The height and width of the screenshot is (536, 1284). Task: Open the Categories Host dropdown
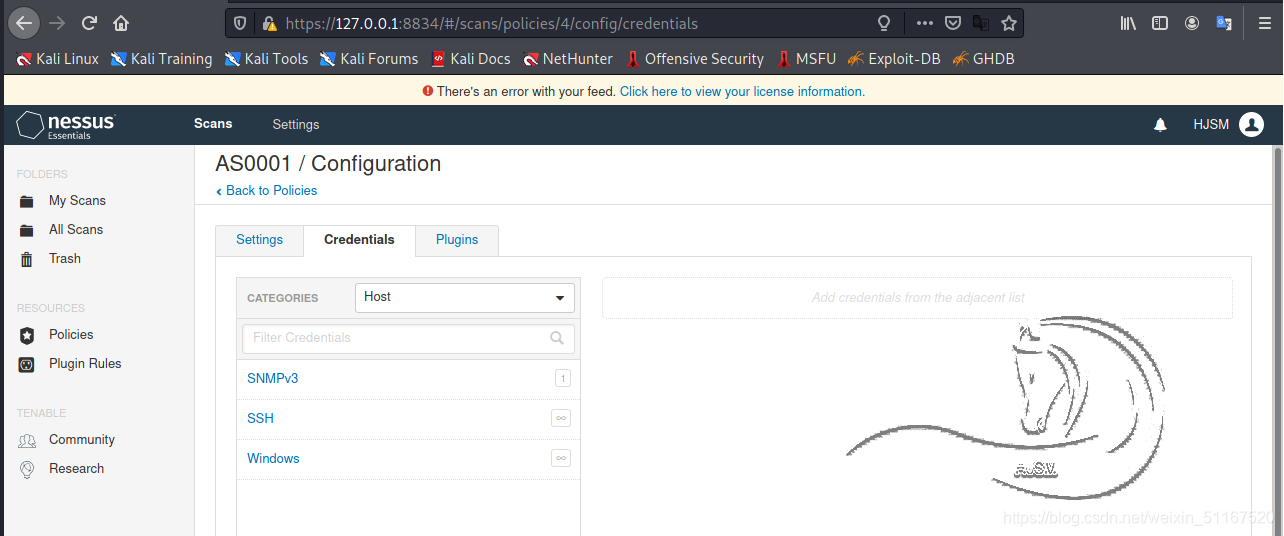(465, 298)
